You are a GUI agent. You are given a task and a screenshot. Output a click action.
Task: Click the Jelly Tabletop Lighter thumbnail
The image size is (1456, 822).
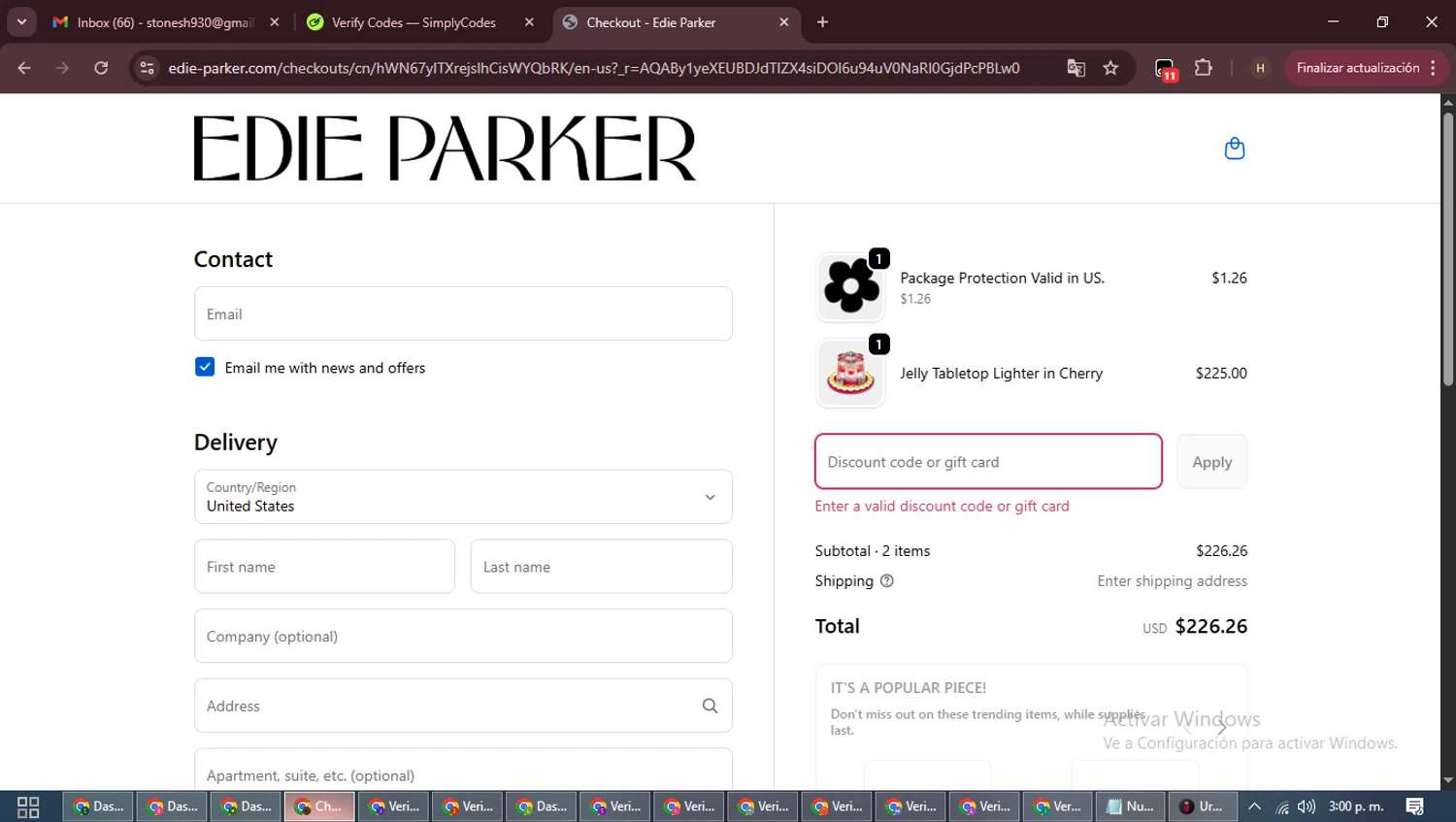850,373
